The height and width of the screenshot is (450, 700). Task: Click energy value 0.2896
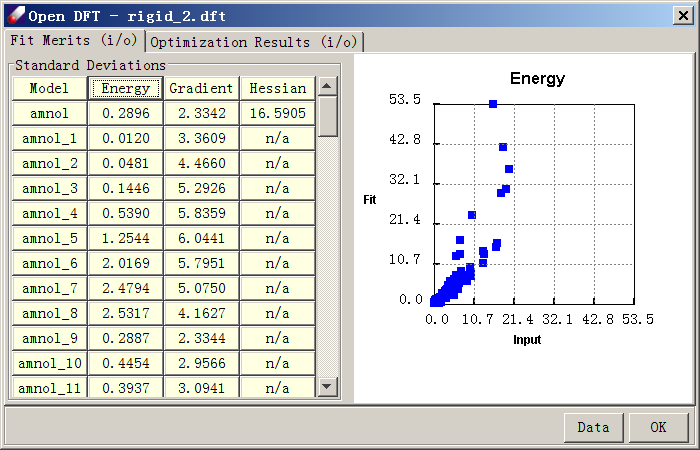(125, 113)
